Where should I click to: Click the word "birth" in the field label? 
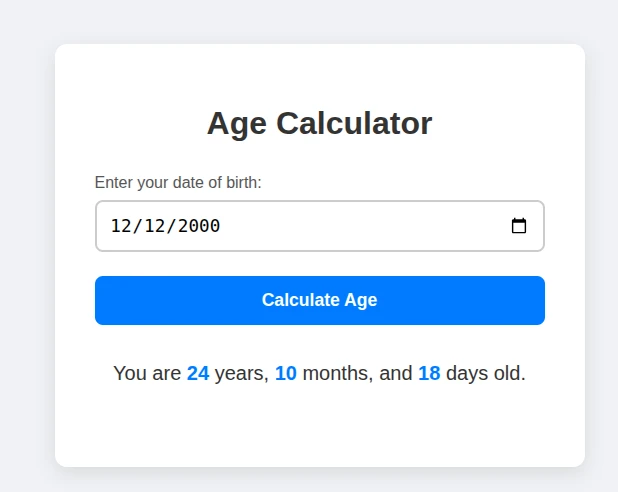pos(240,182)
